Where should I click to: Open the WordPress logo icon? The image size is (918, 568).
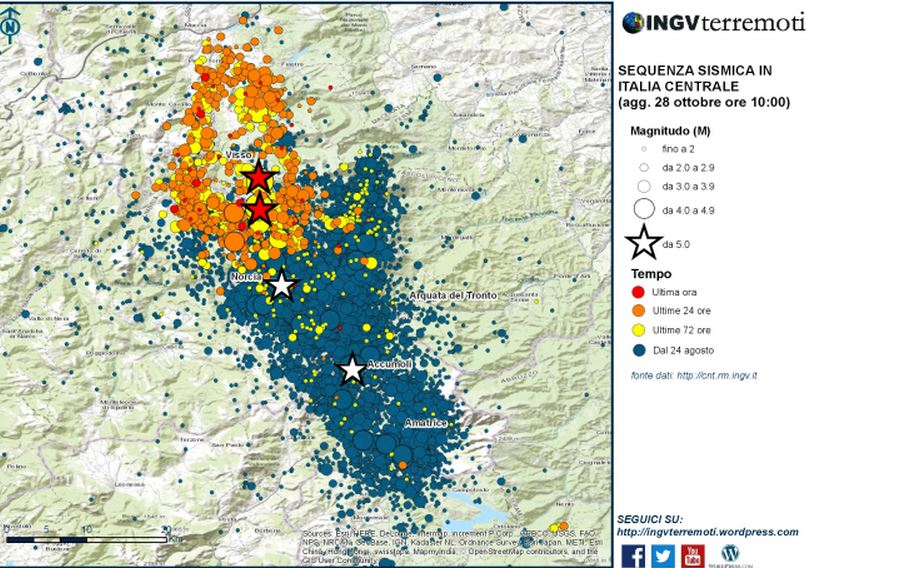coord(730,553)
